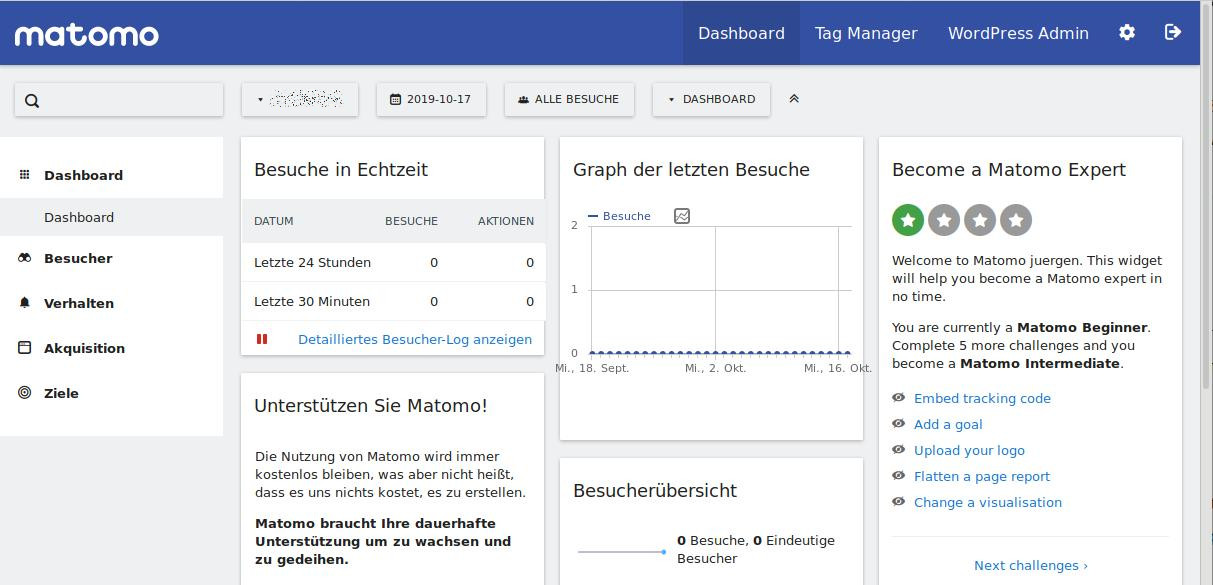Click the BESUCHE column header
The image size is (1213, 585).
coord(411,221)
